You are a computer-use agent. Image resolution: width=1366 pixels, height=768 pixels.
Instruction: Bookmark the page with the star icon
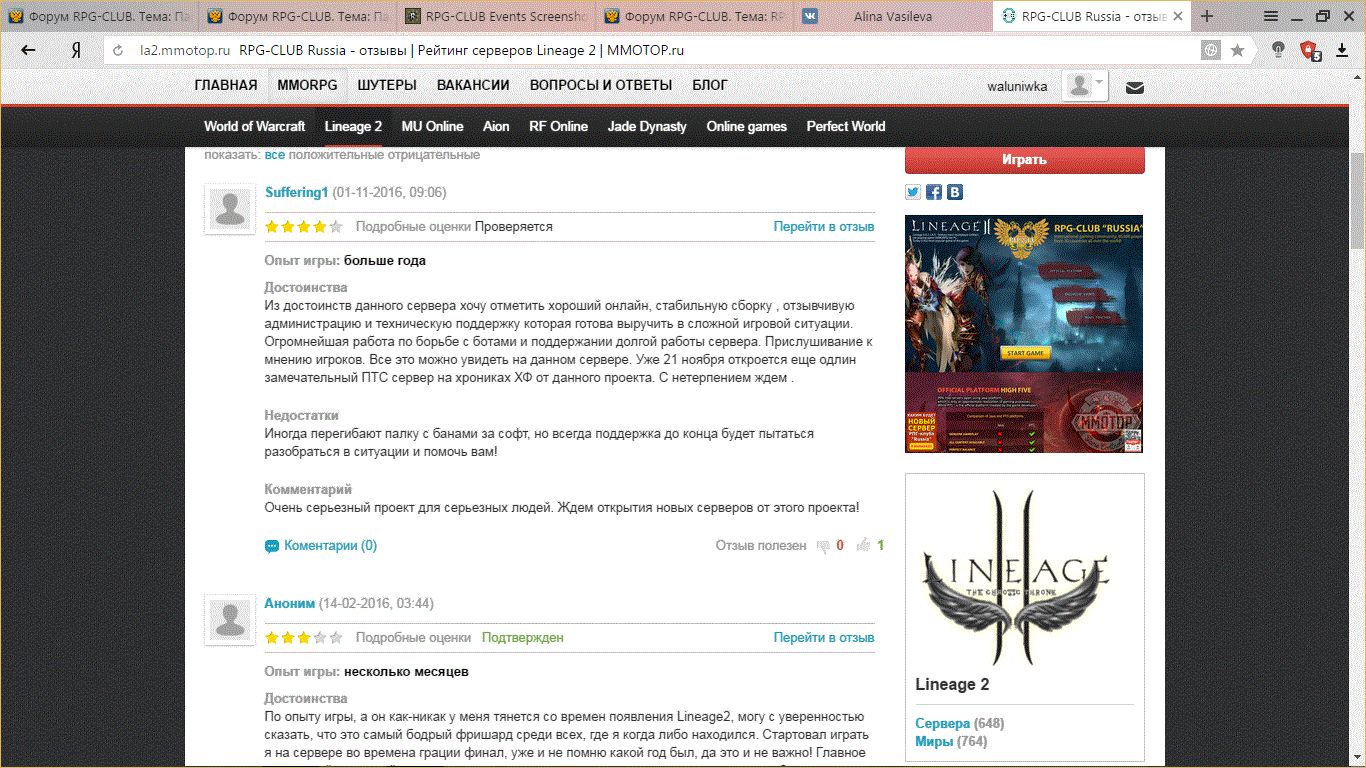click(x=1237, y=51)
